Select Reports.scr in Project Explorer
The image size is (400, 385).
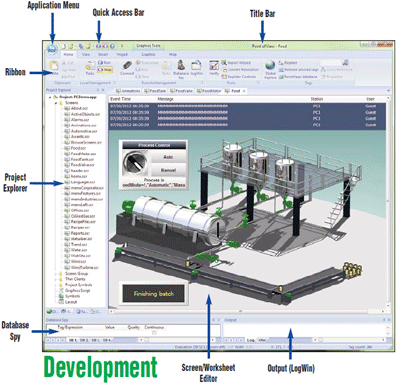pyautogui.click(x=77, y=233)
